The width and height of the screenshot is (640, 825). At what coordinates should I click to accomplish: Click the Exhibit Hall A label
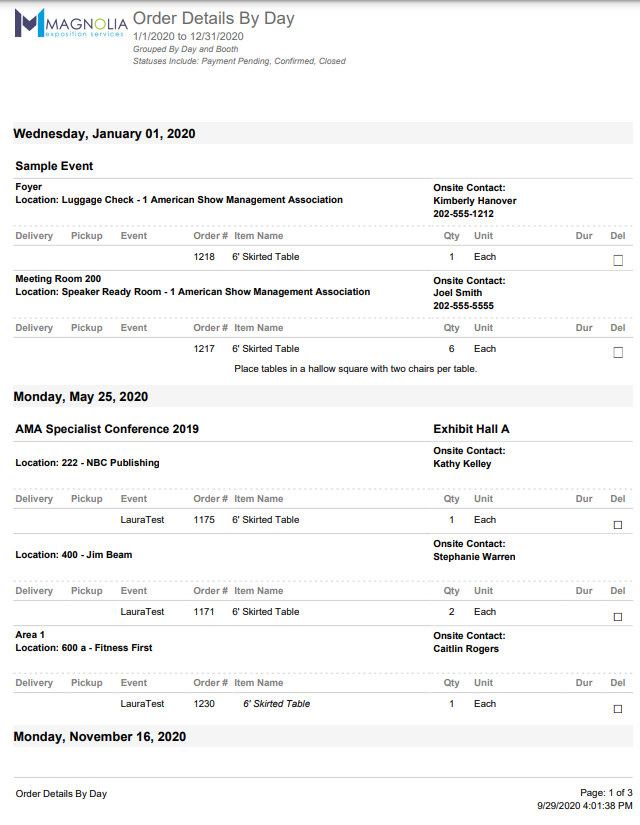[471, 429]
